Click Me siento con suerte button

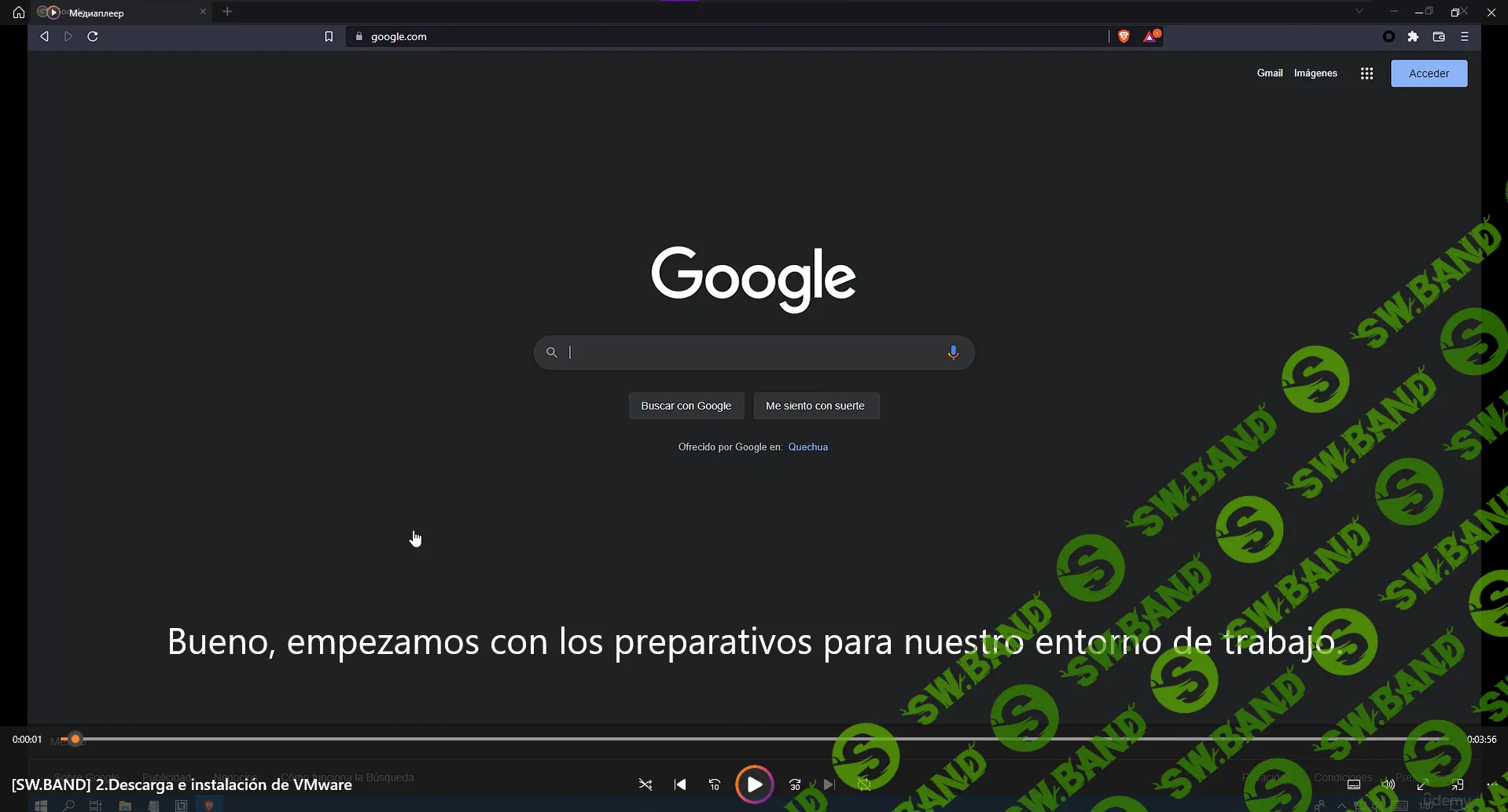(815, 406)
